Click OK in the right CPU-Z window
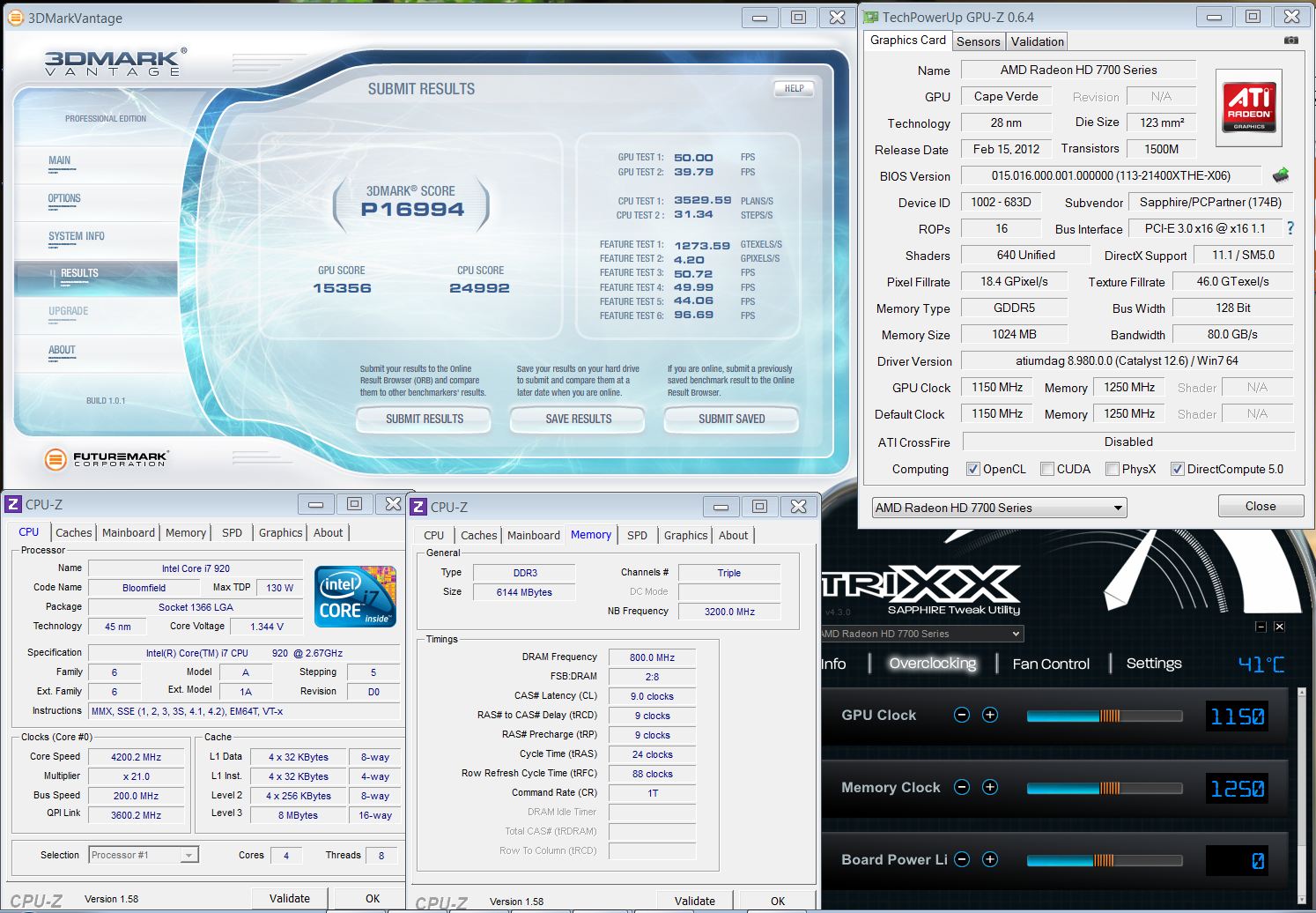Image resolution: width=1316 pixels, height=913 pixels. (778, 901)
